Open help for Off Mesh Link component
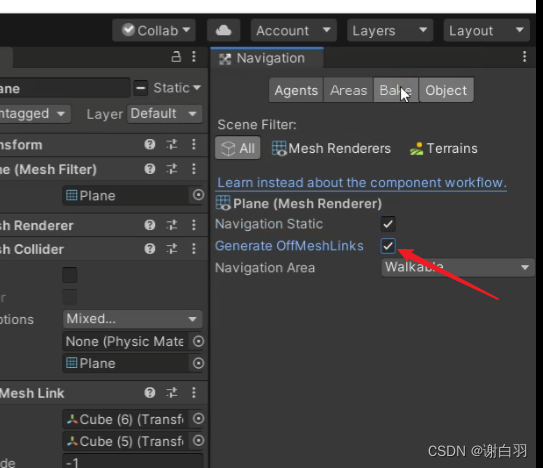The image size is (543, 468). [150, 392]
